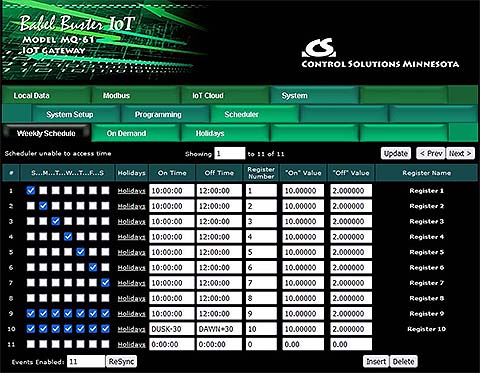Uncheck Saturday checkbox in row 7
480x373 pixels.
pyautogui.click(x=105, y=282)
